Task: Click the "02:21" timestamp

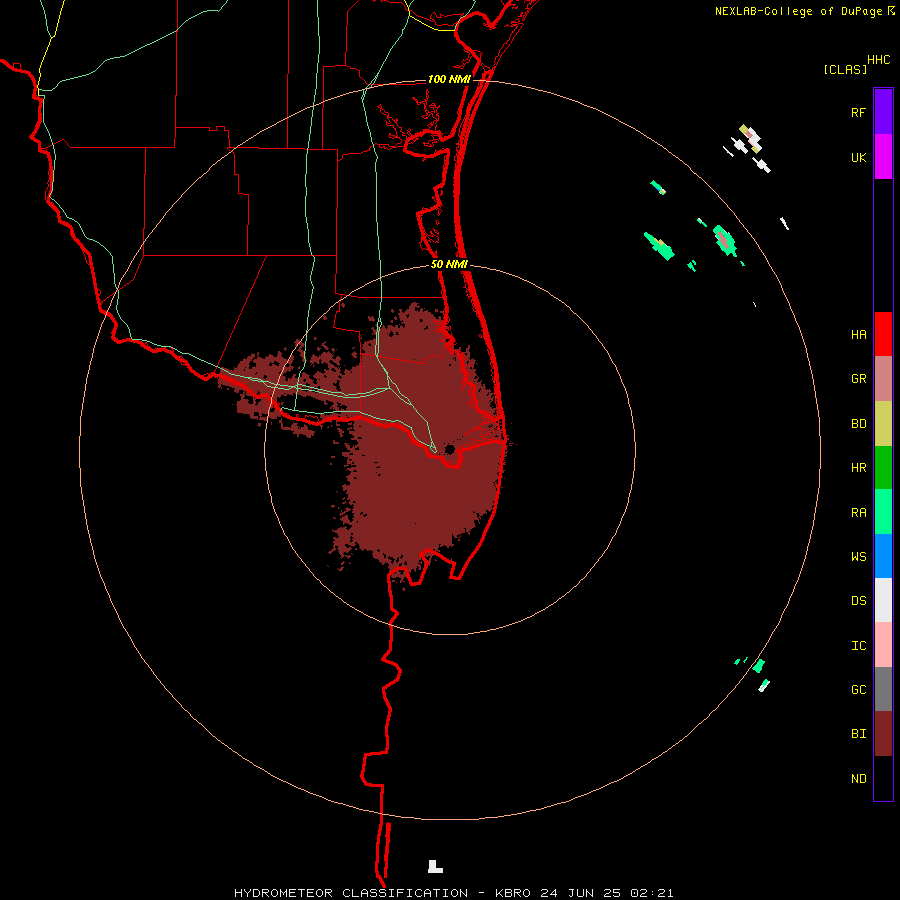Action: tap(651, 893)
